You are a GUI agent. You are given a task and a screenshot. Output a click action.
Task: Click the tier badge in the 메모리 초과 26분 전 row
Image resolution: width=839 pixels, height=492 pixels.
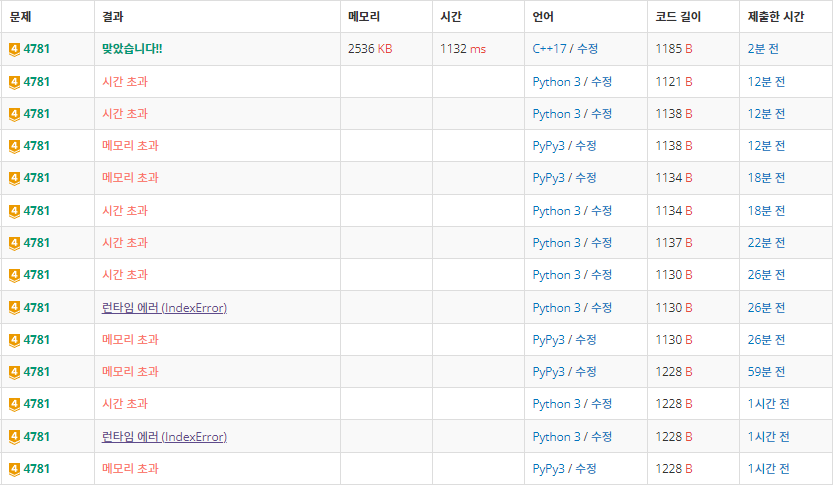(x=14, y=340)
